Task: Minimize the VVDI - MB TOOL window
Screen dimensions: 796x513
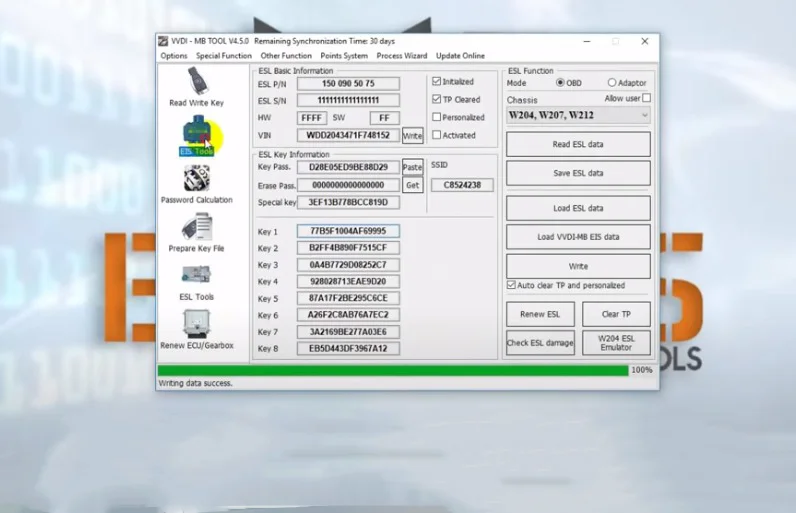Action: point(587,41)
